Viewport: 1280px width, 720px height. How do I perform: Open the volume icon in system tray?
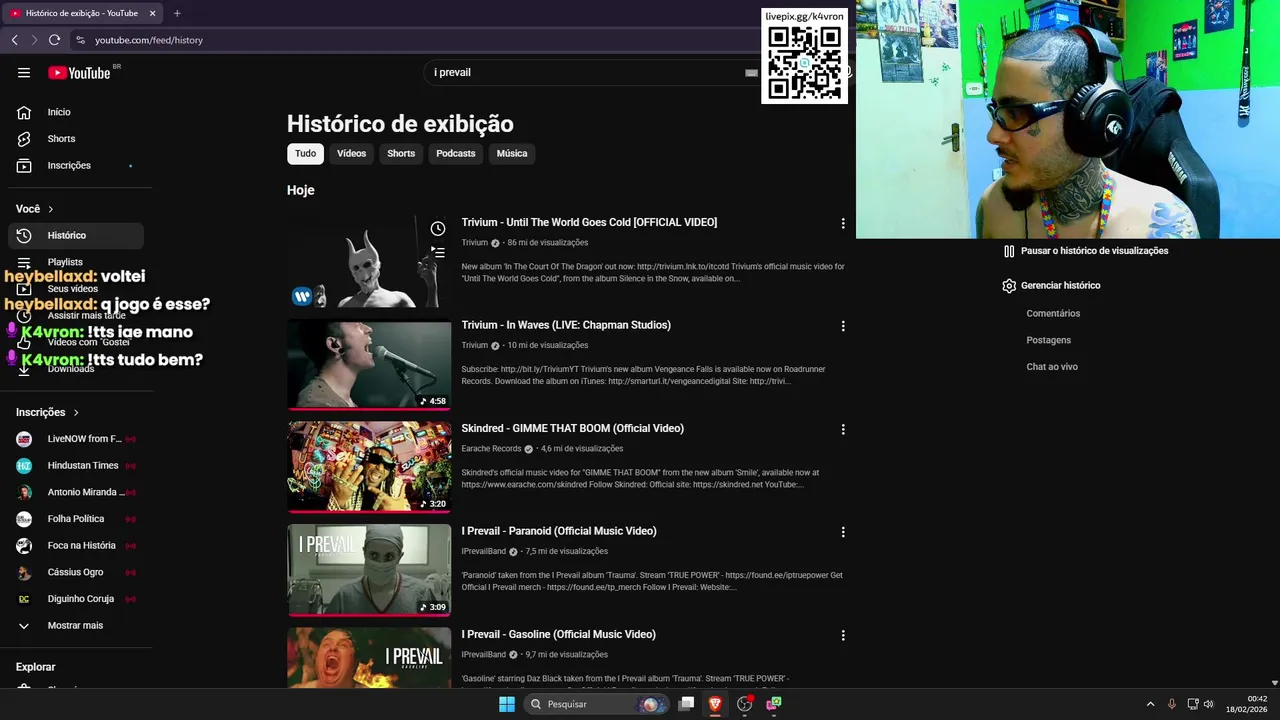point(1208,704)
